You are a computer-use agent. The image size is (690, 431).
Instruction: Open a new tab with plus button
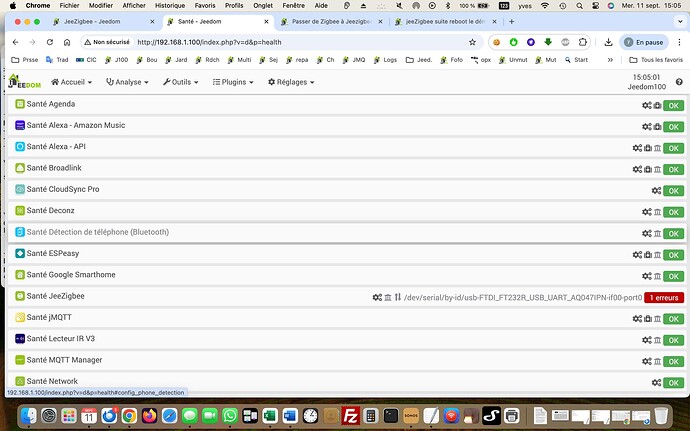click(511, 22)
